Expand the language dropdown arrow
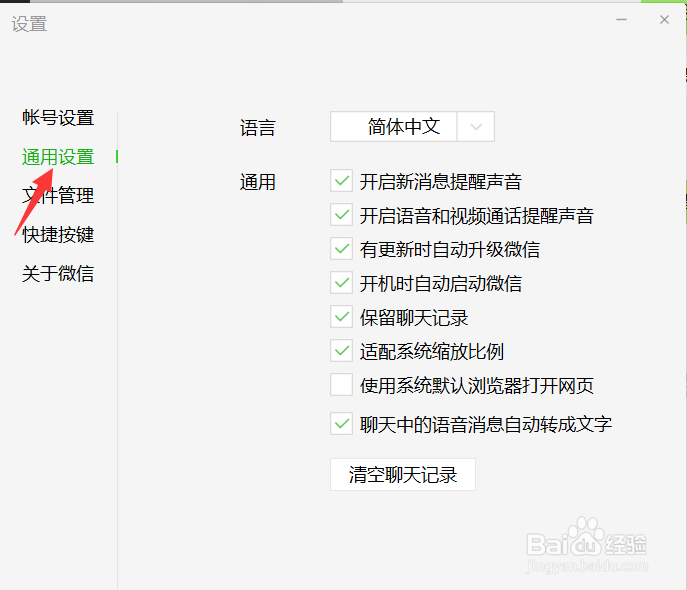Viewport: 687px width, 590px height. click(476, 127)
